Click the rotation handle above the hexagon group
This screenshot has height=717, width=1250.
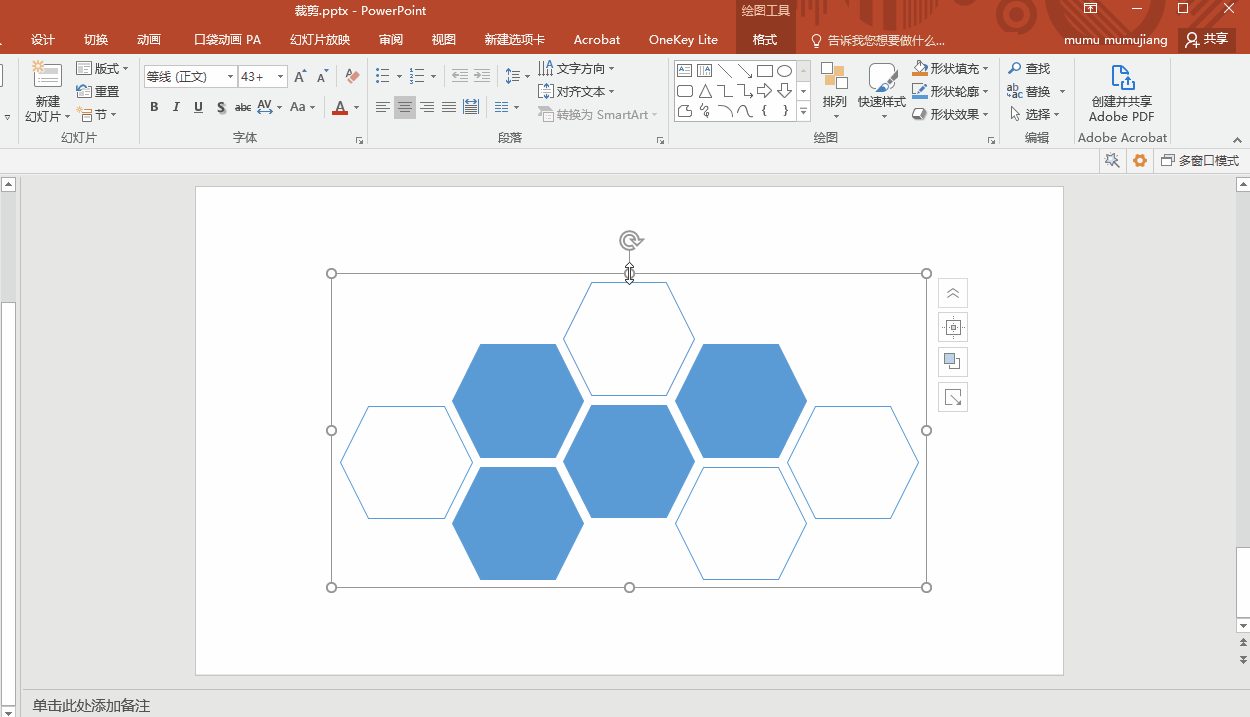(x=630, y=241)
